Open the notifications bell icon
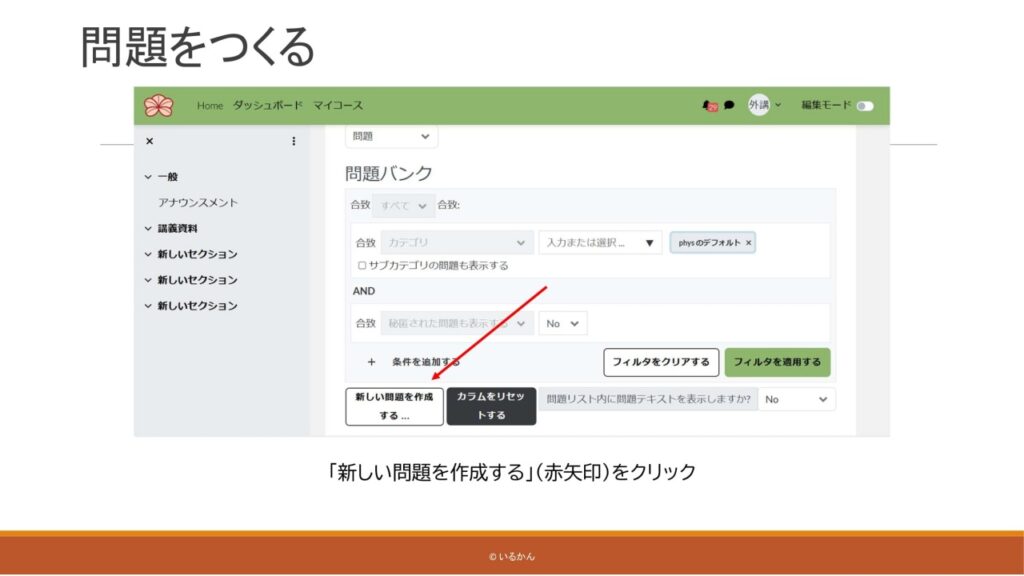The image size is (1024, 576). (709, 105)
